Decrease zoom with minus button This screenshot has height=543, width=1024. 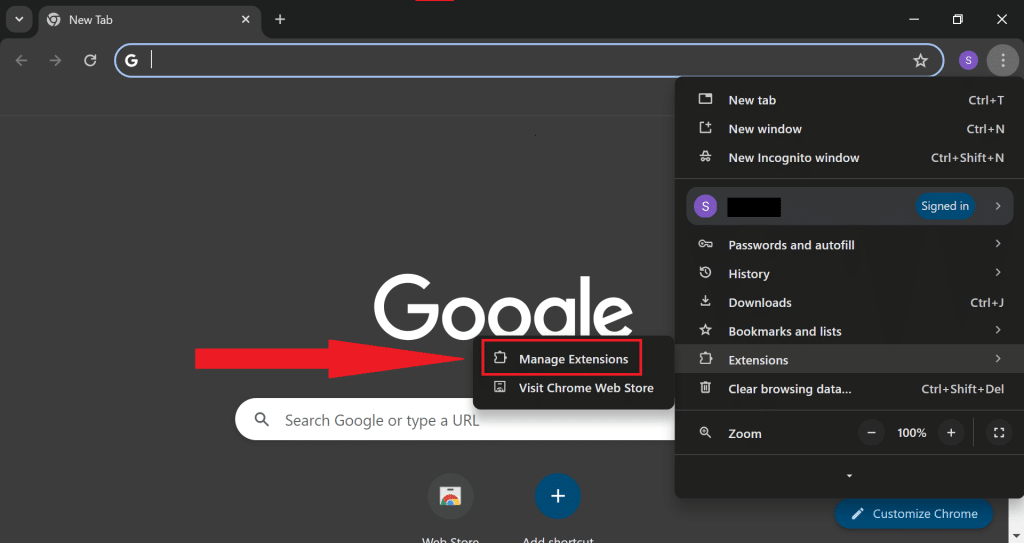872,433
